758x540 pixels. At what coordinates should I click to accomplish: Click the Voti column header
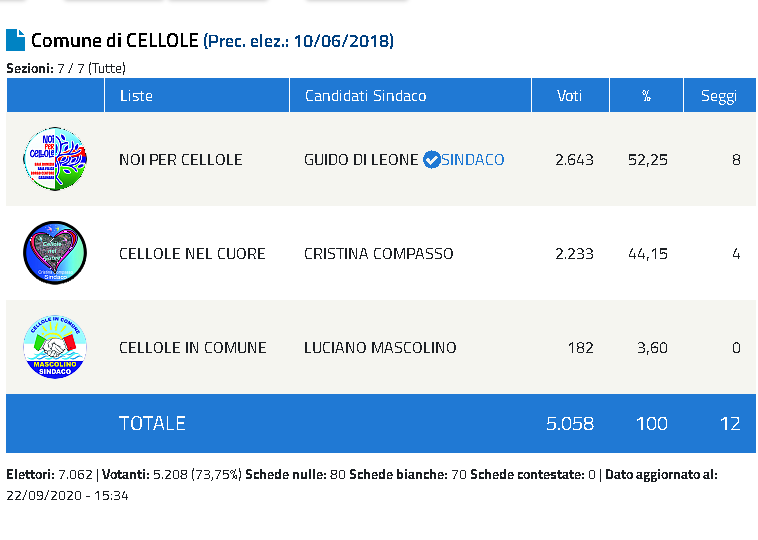coord(570,96)
